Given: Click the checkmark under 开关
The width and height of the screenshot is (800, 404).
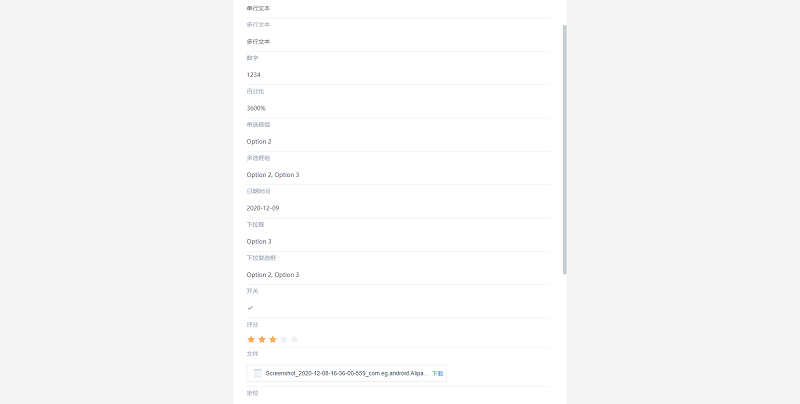Looking at the screenshot, I should coord(250,308).
